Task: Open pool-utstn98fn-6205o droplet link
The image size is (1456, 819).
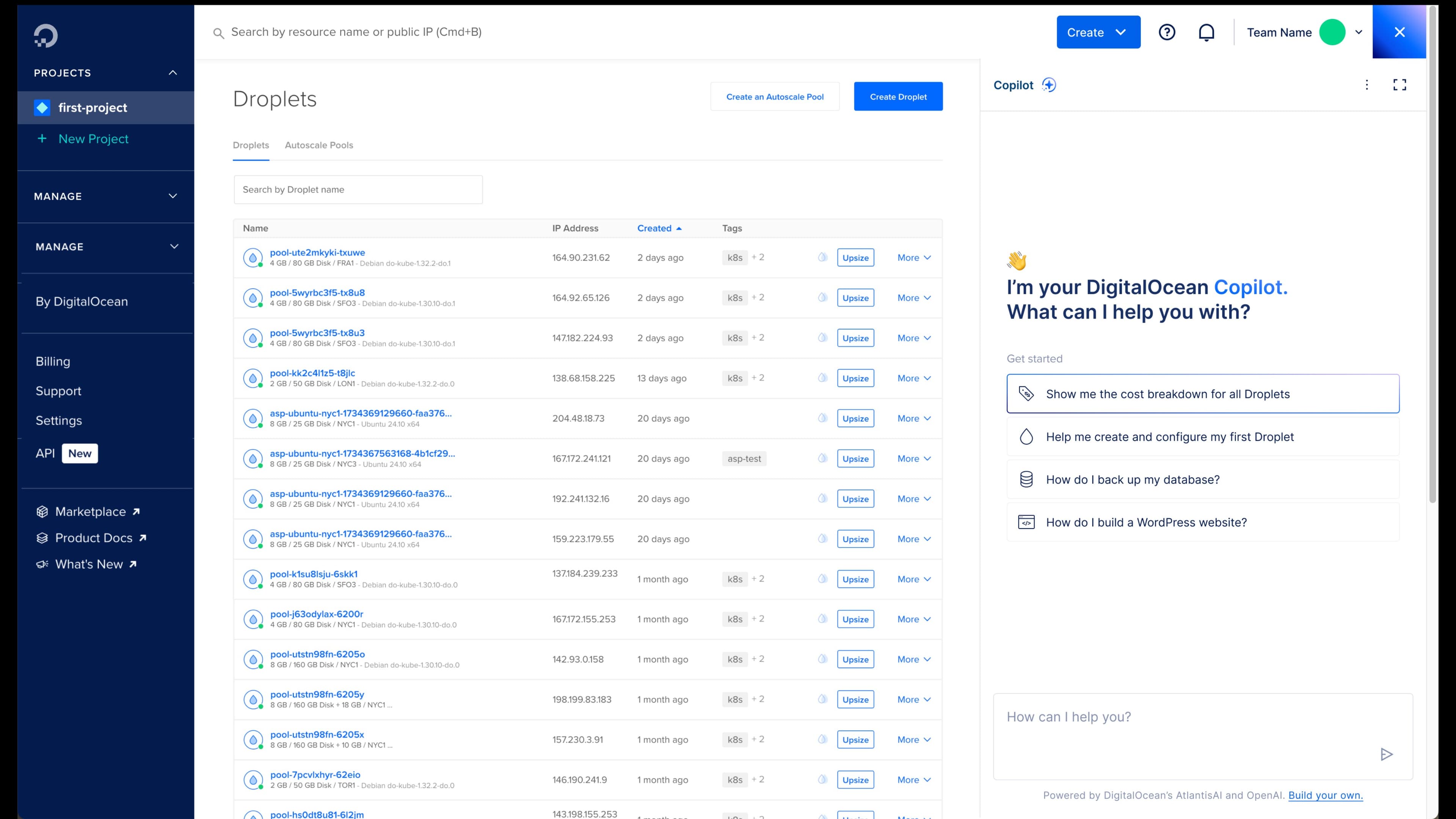Action: (x=318, y=654)
